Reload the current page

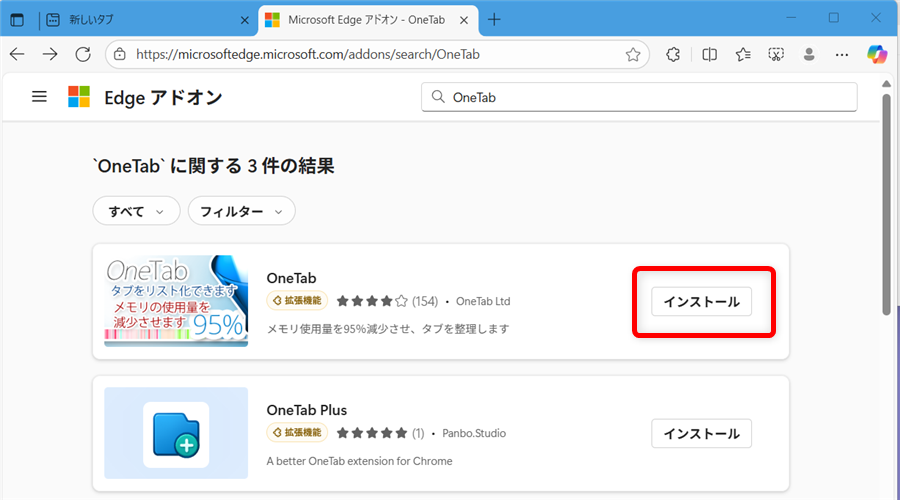point(83,55)
